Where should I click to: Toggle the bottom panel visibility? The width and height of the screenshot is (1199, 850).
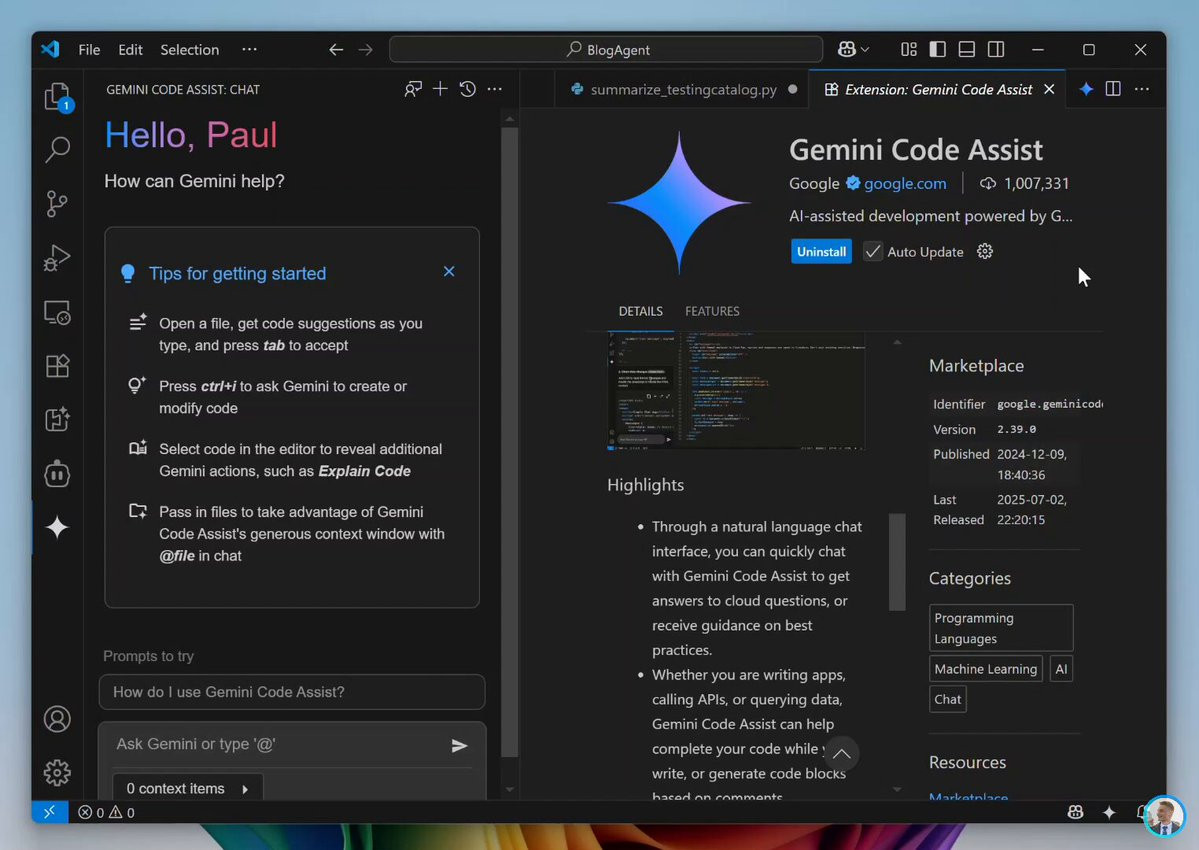(967, 50)
